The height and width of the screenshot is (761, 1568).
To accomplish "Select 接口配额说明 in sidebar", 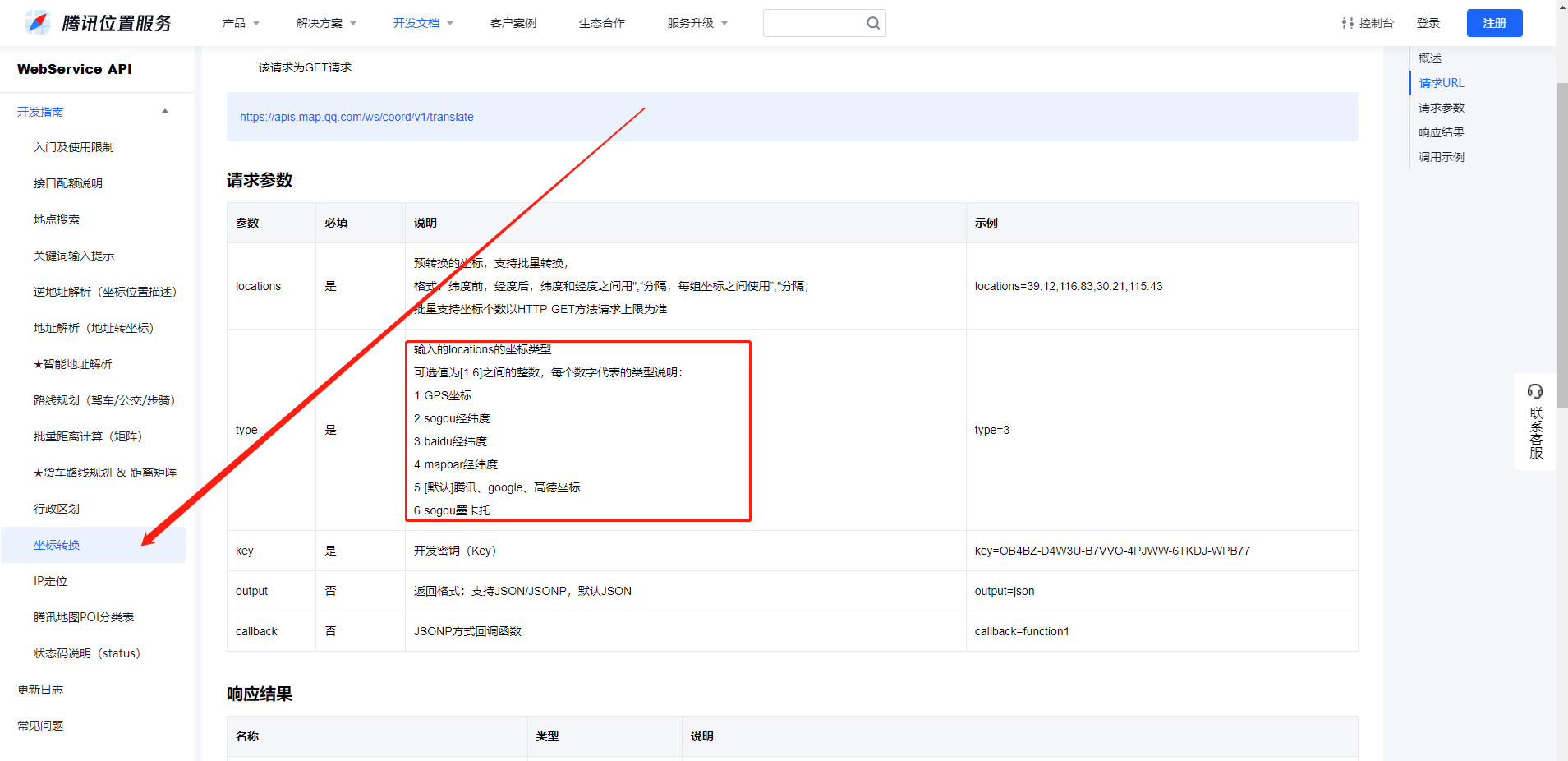I will pyautogui.click(x=68, y=183).
